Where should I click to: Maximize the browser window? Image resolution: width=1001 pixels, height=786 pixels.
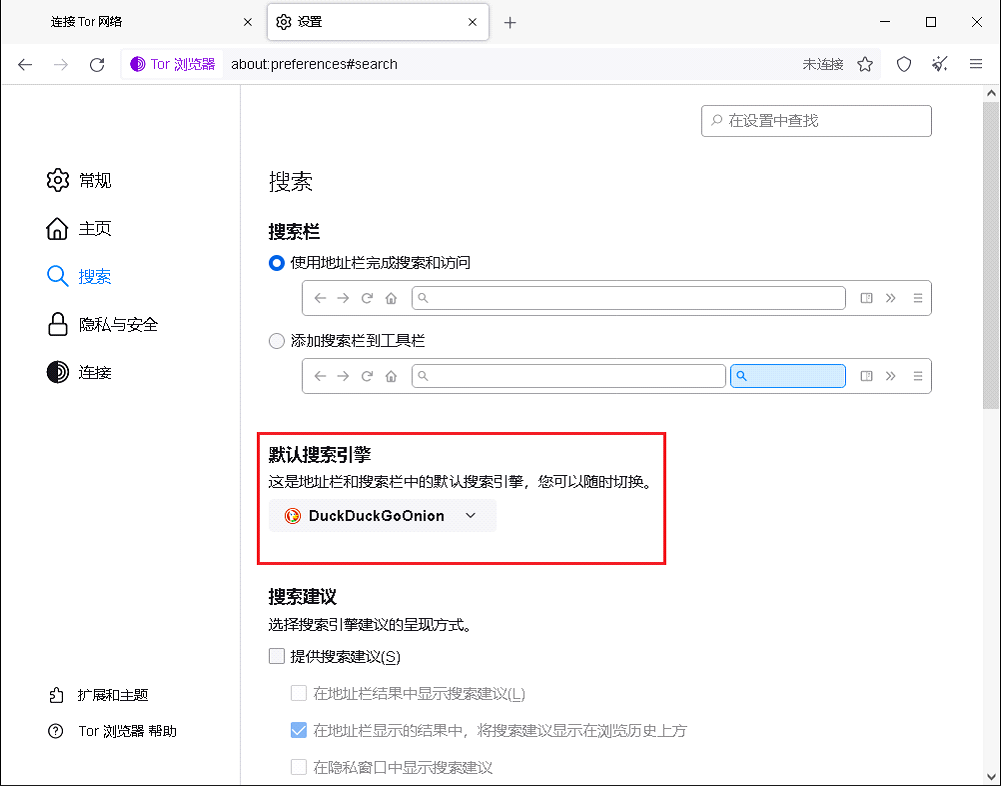coord(931,22)
